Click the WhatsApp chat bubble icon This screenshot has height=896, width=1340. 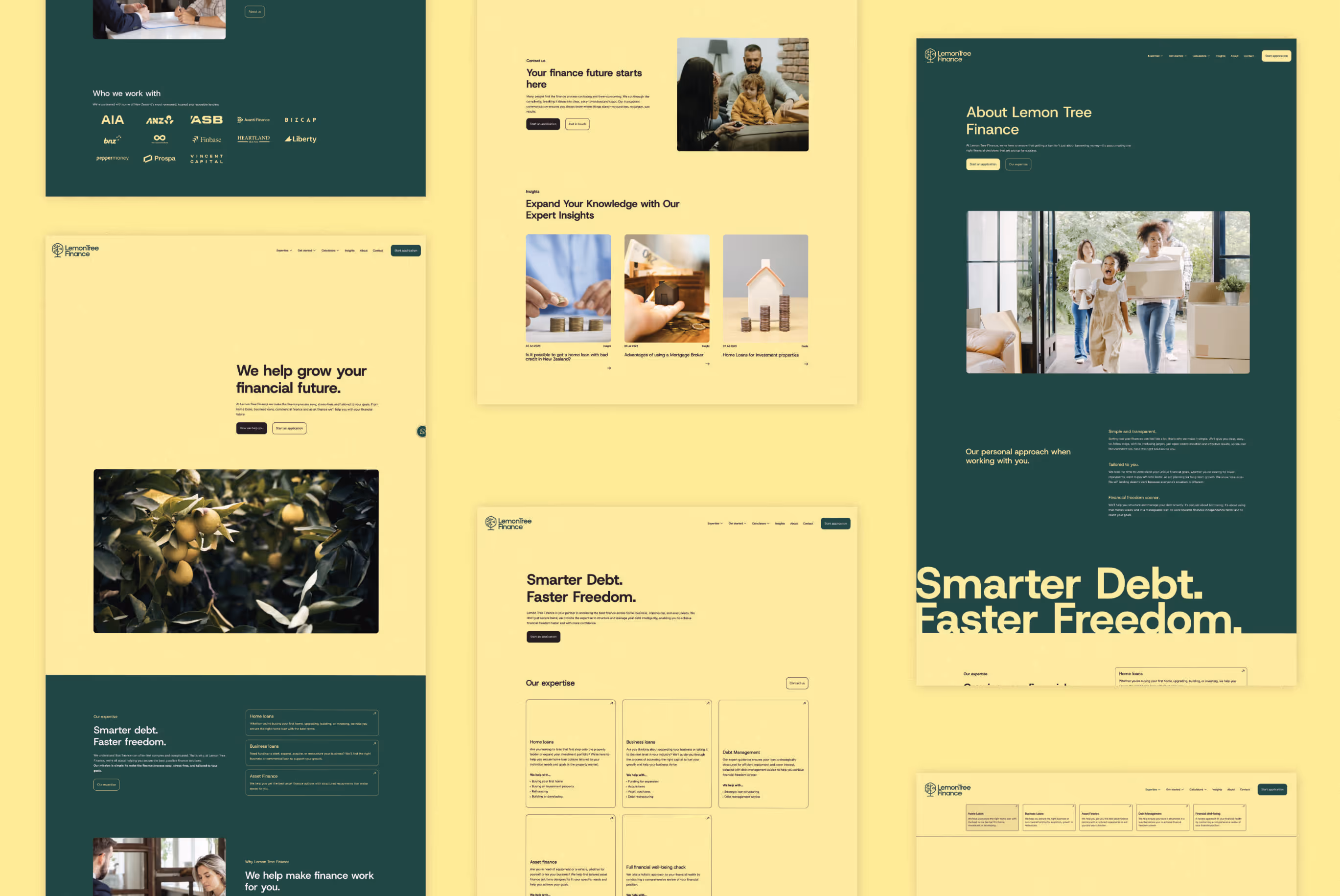coord(422,432)
